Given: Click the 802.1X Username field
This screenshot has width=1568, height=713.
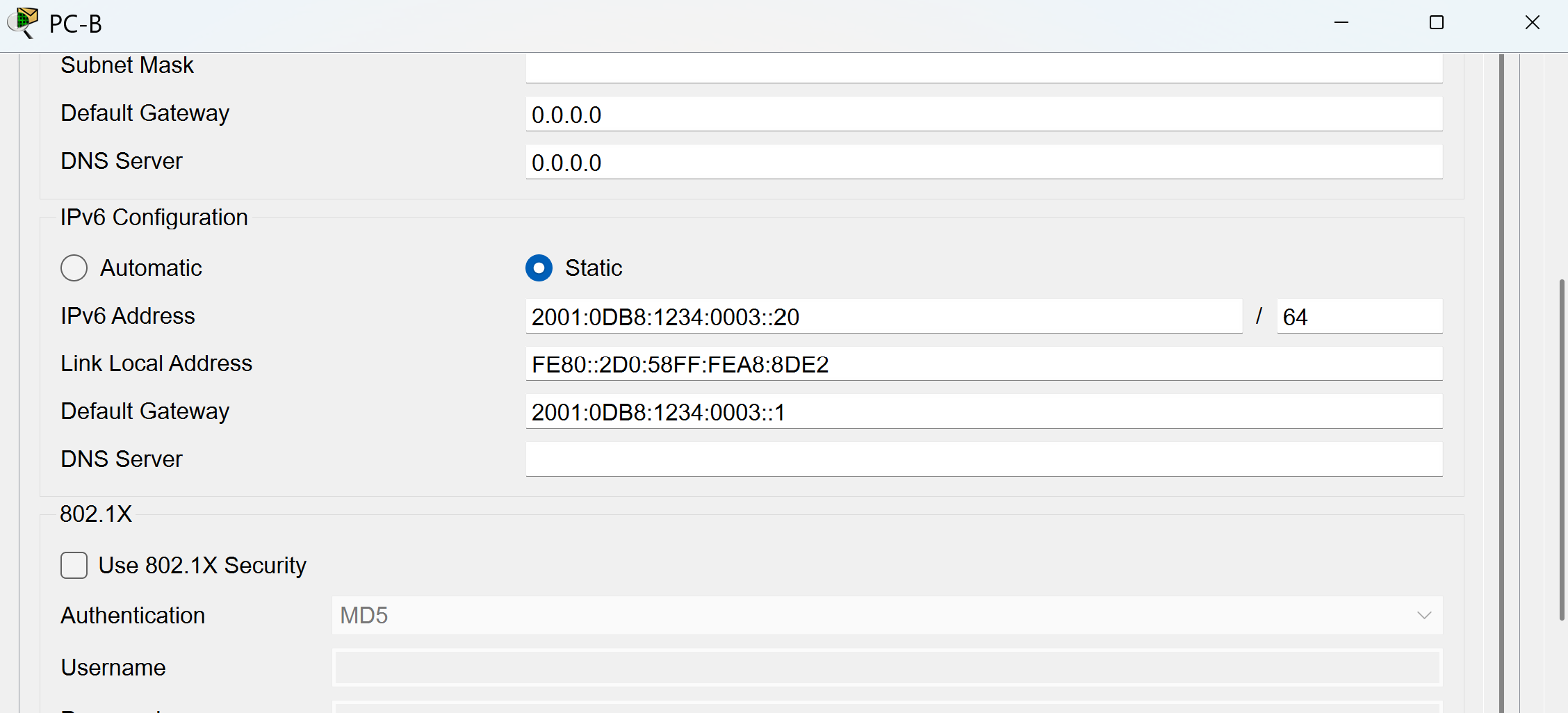Looking at the screenshot, I should (x=886, y=668).
